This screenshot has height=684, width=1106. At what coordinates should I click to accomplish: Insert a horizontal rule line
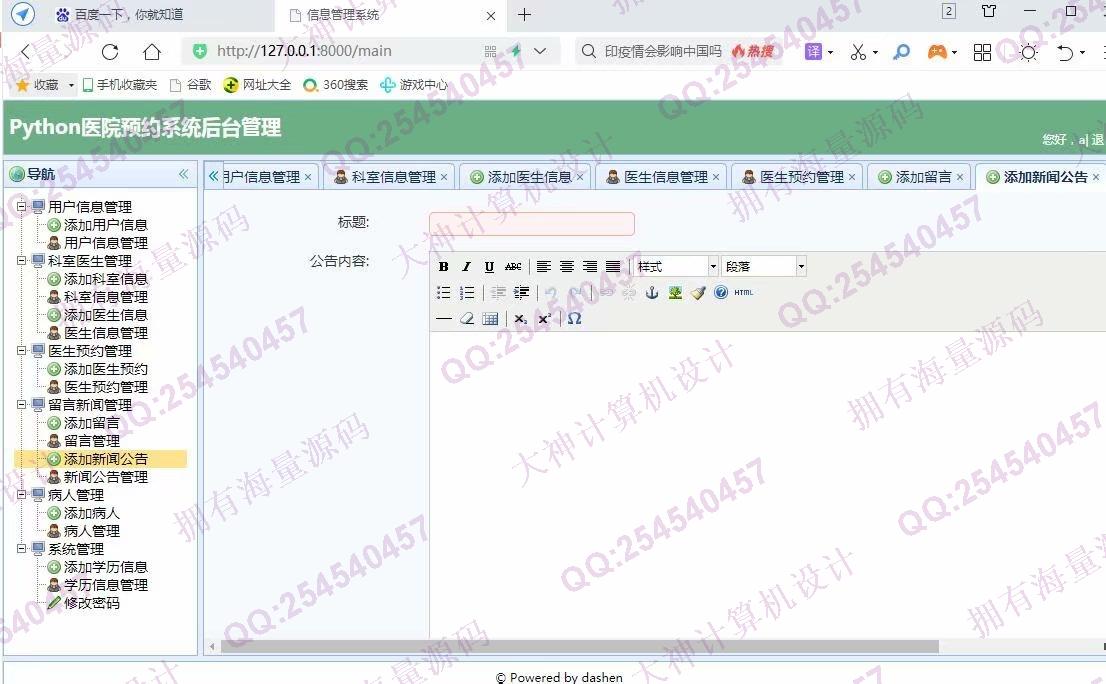point(444,319)
